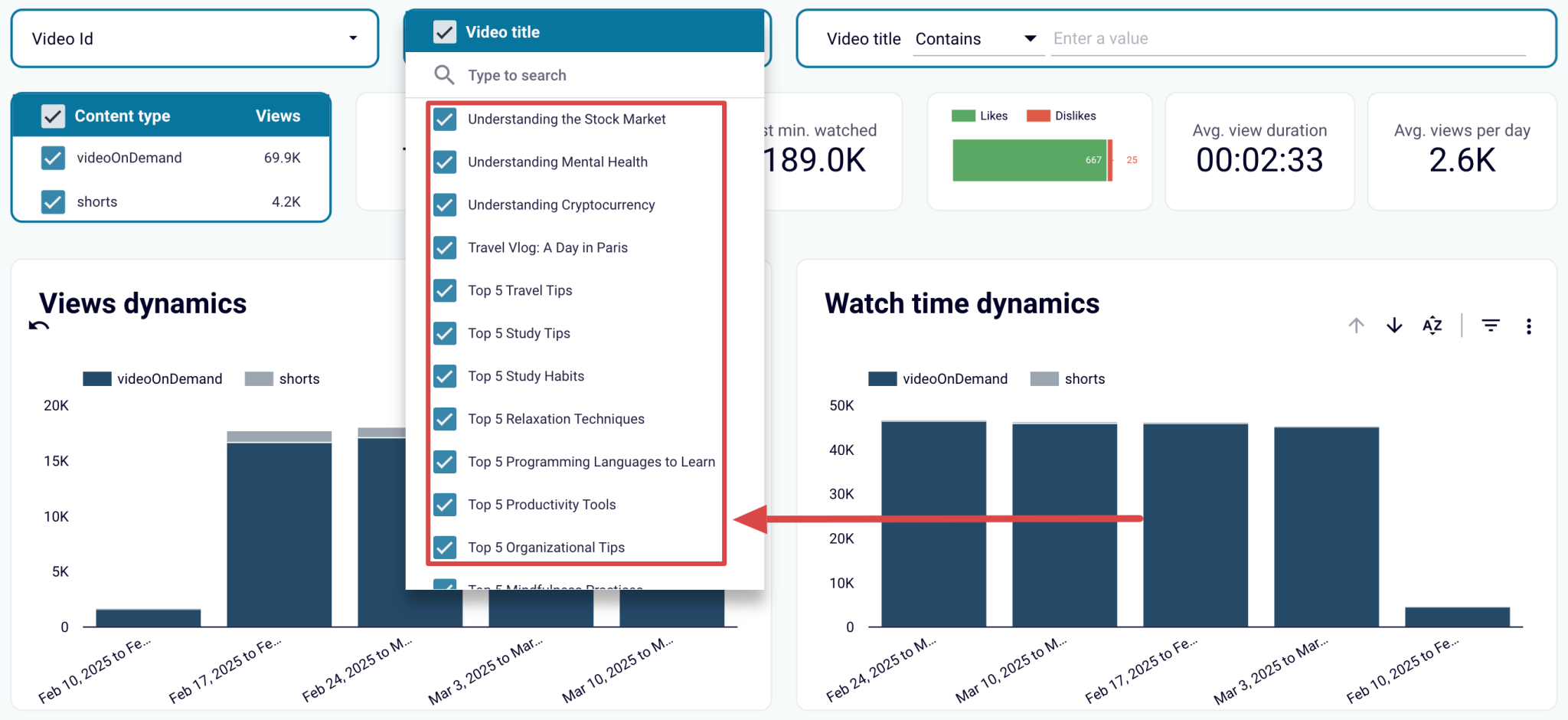The width and height of the screenshot is (1568, 720).
Task: Select the Video title header
Action: tap(503, 31)
